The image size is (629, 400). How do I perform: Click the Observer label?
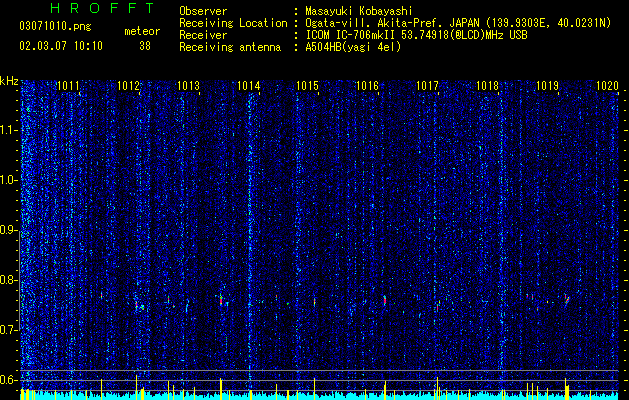(x=203, y=11)
